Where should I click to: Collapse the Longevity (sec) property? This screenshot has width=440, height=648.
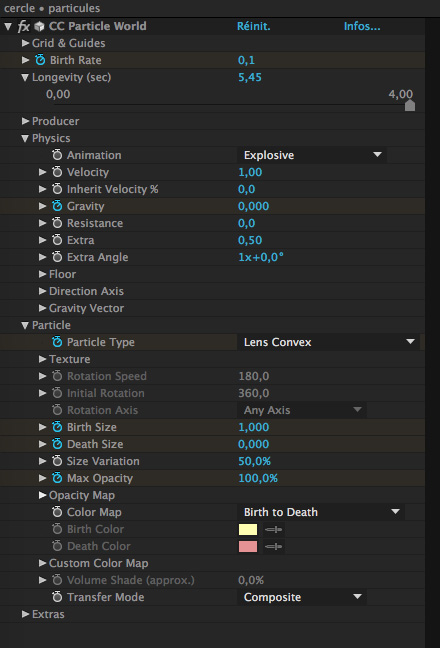[25, 77]
